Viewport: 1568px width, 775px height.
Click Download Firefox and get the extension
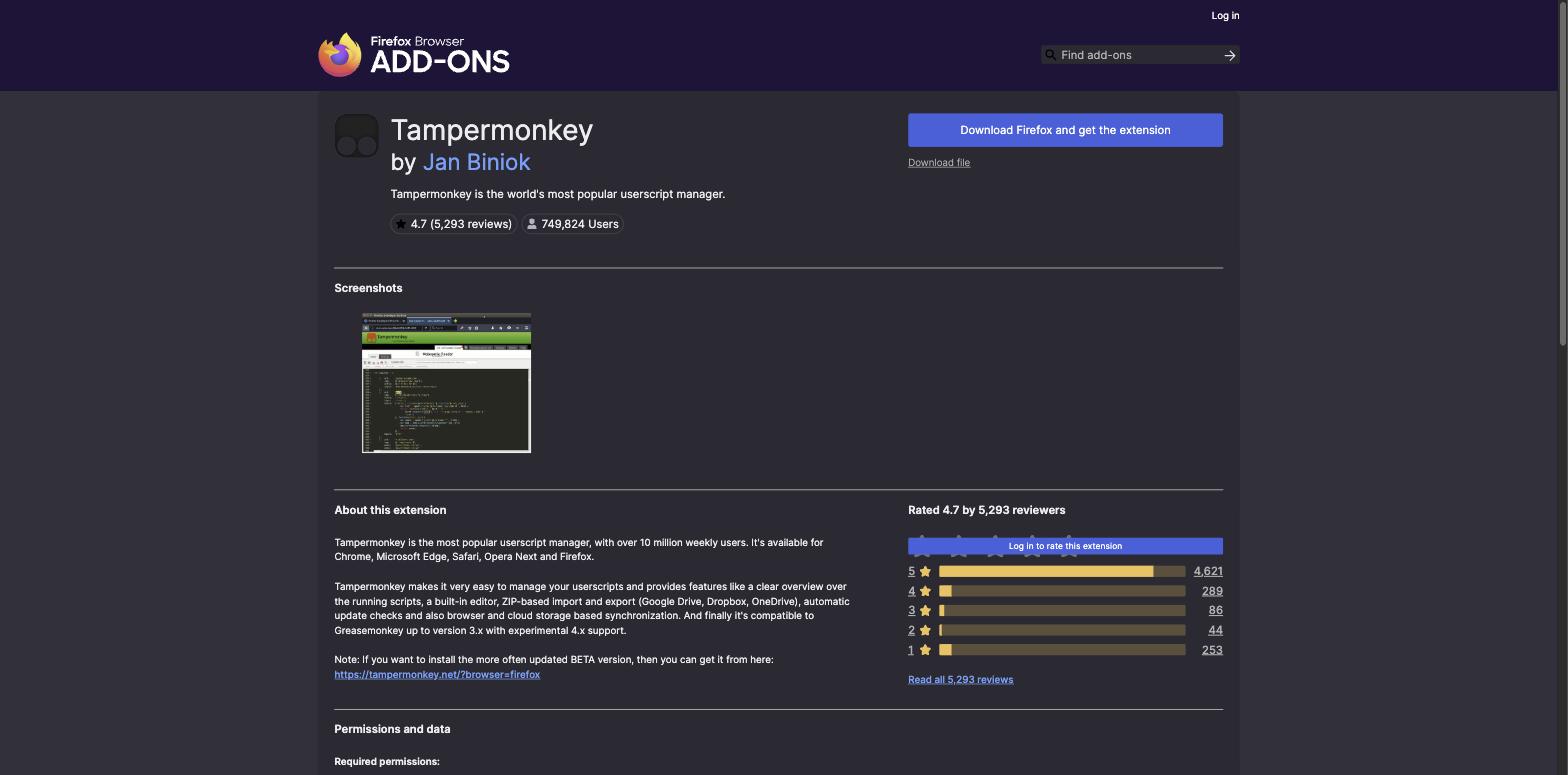pos(1065,130)
